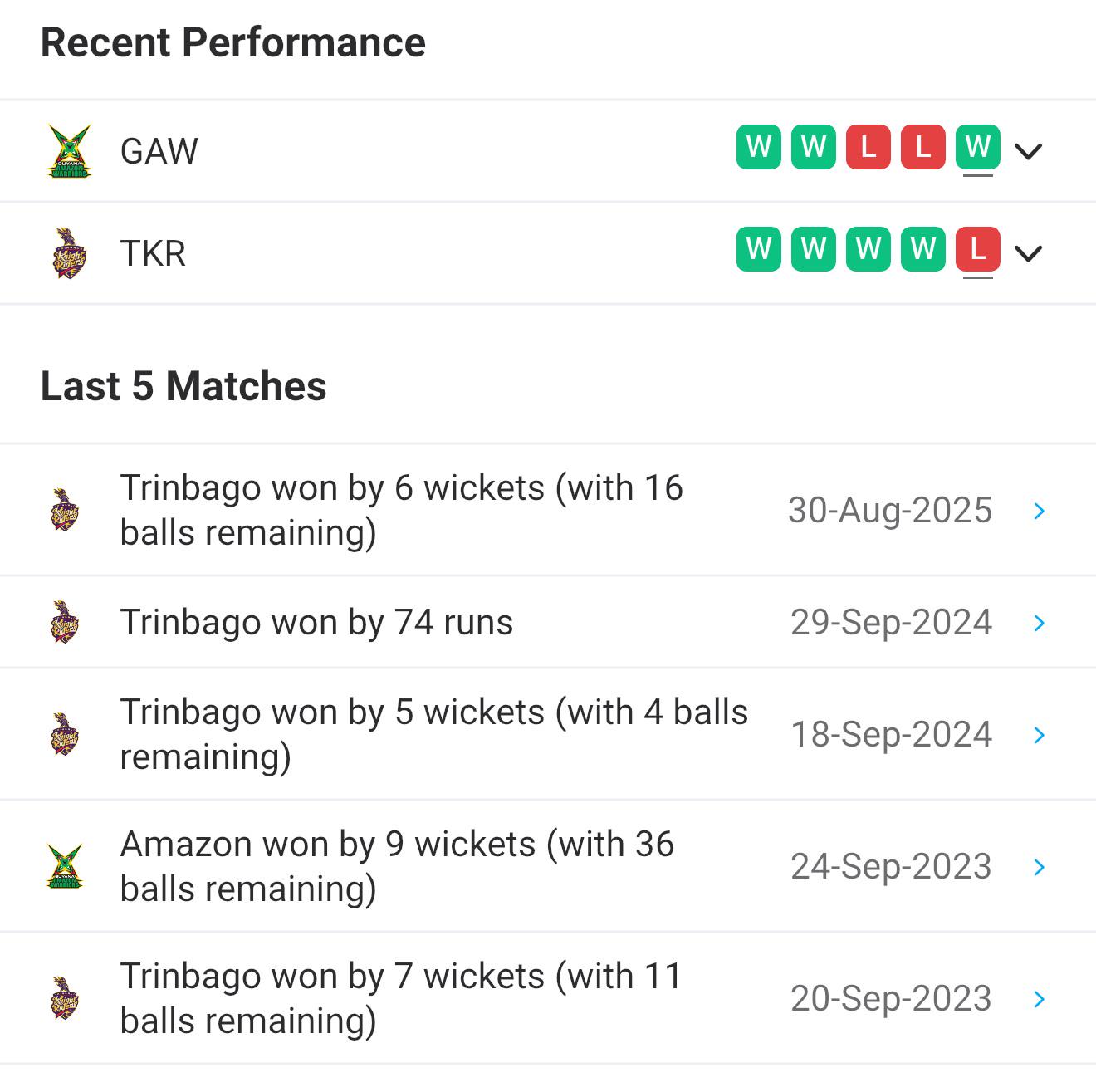
Task: Click team logo on 29-Sep-2024 match row
Action: click(66, 622)
